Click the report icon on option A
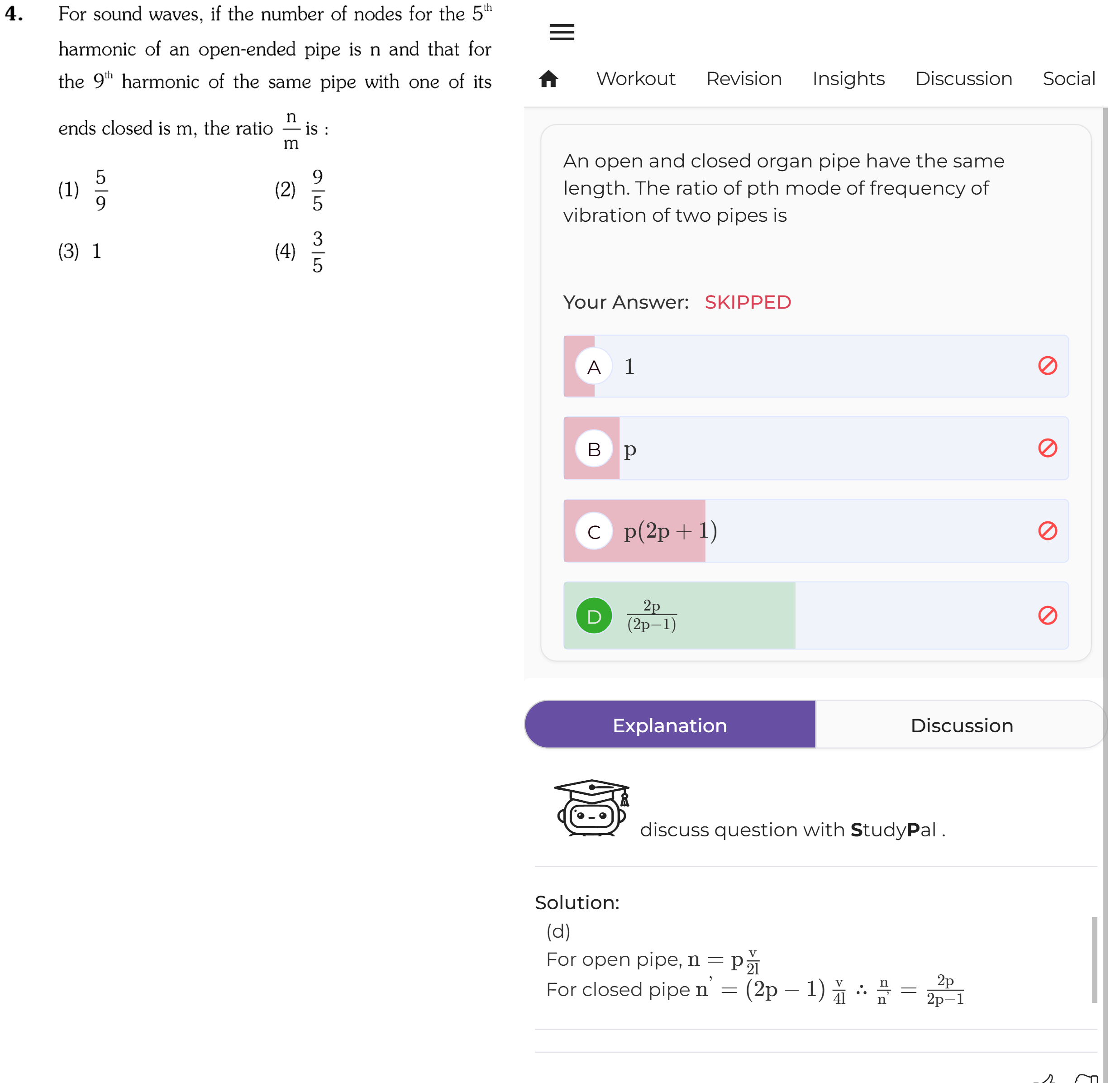 pos(1047,366)
